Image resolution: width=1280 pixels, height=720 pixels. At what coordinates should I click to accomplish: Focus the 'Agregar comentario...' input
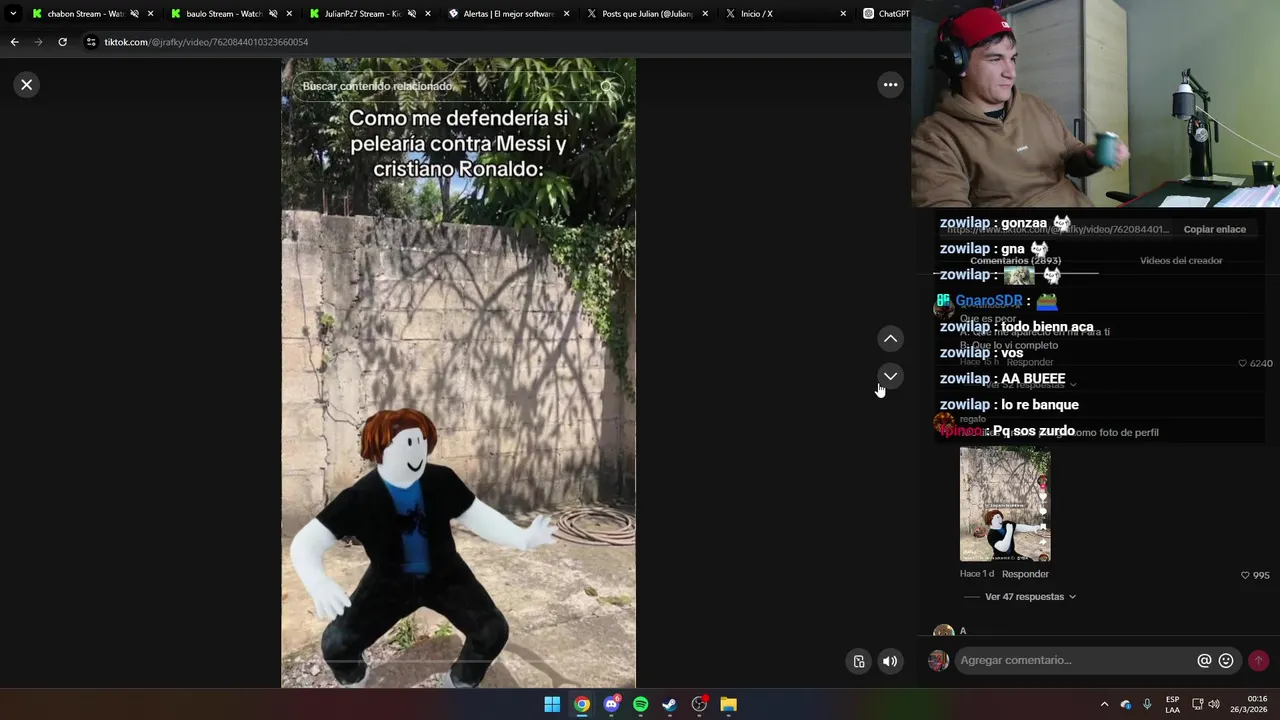(x=1075, y=660)
